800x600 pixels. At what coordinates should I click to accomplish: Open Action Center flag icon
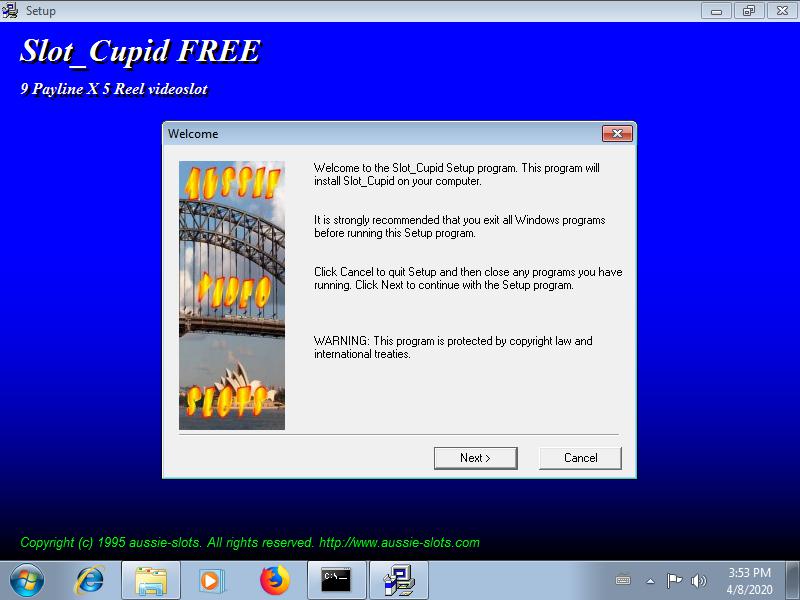pyautogui.click(x=674, y=580)
